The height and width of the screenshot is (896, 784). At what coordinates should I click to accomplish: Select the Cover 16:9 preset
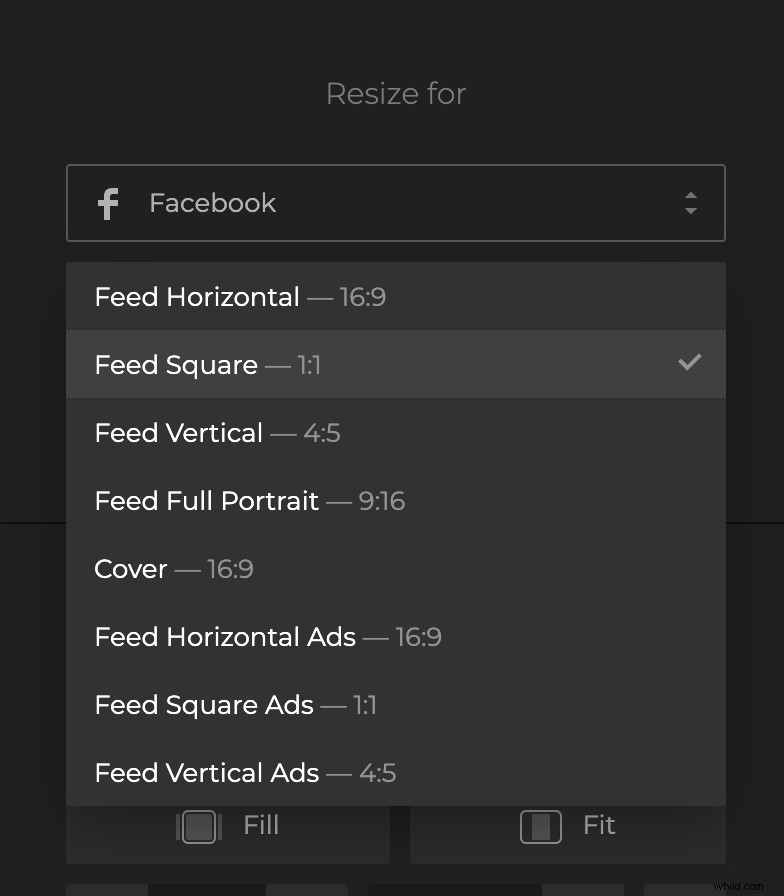[x=174, y=568]
